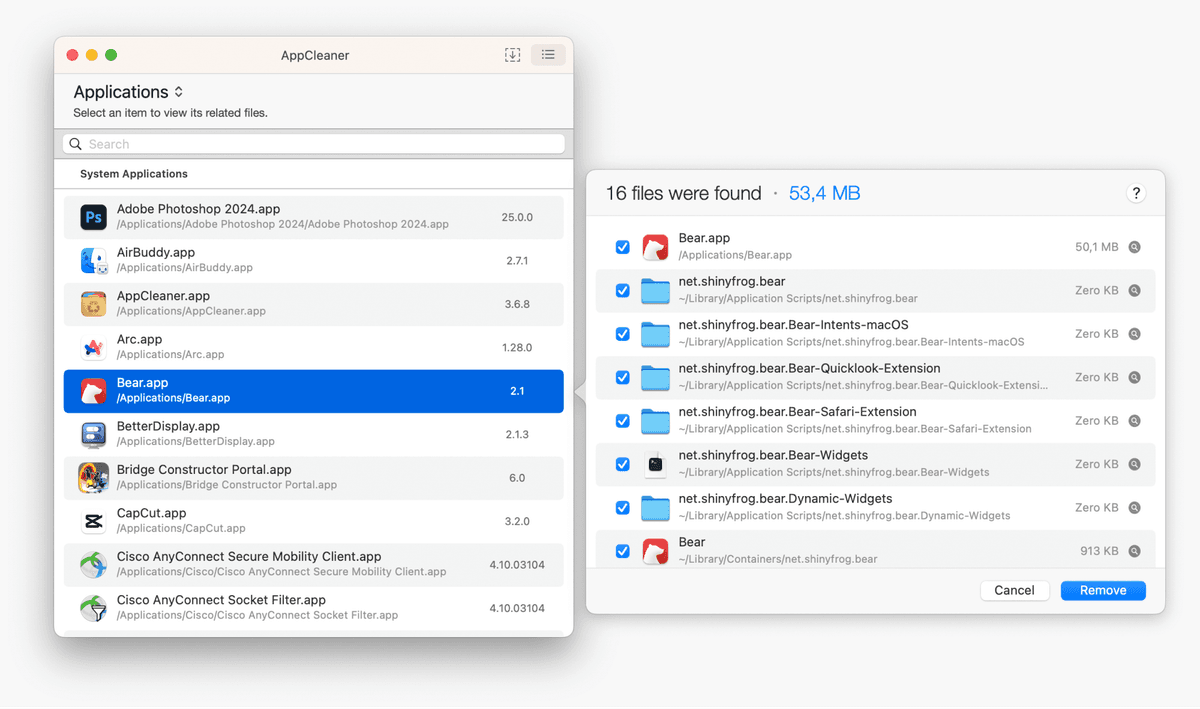This screenshot has width=1200, height=709.
Task: Click the Arc app icon
Action: coord(94,348)
